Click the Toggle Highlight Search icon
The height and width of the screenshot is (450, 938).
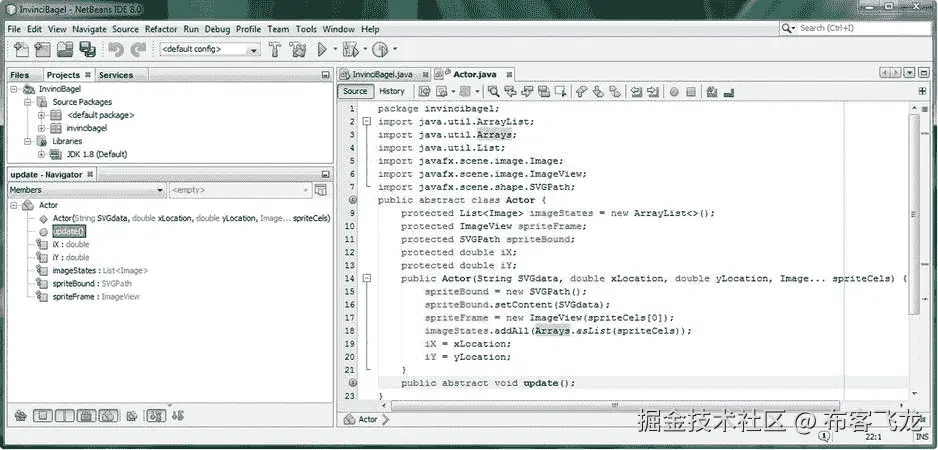point(544,92)
